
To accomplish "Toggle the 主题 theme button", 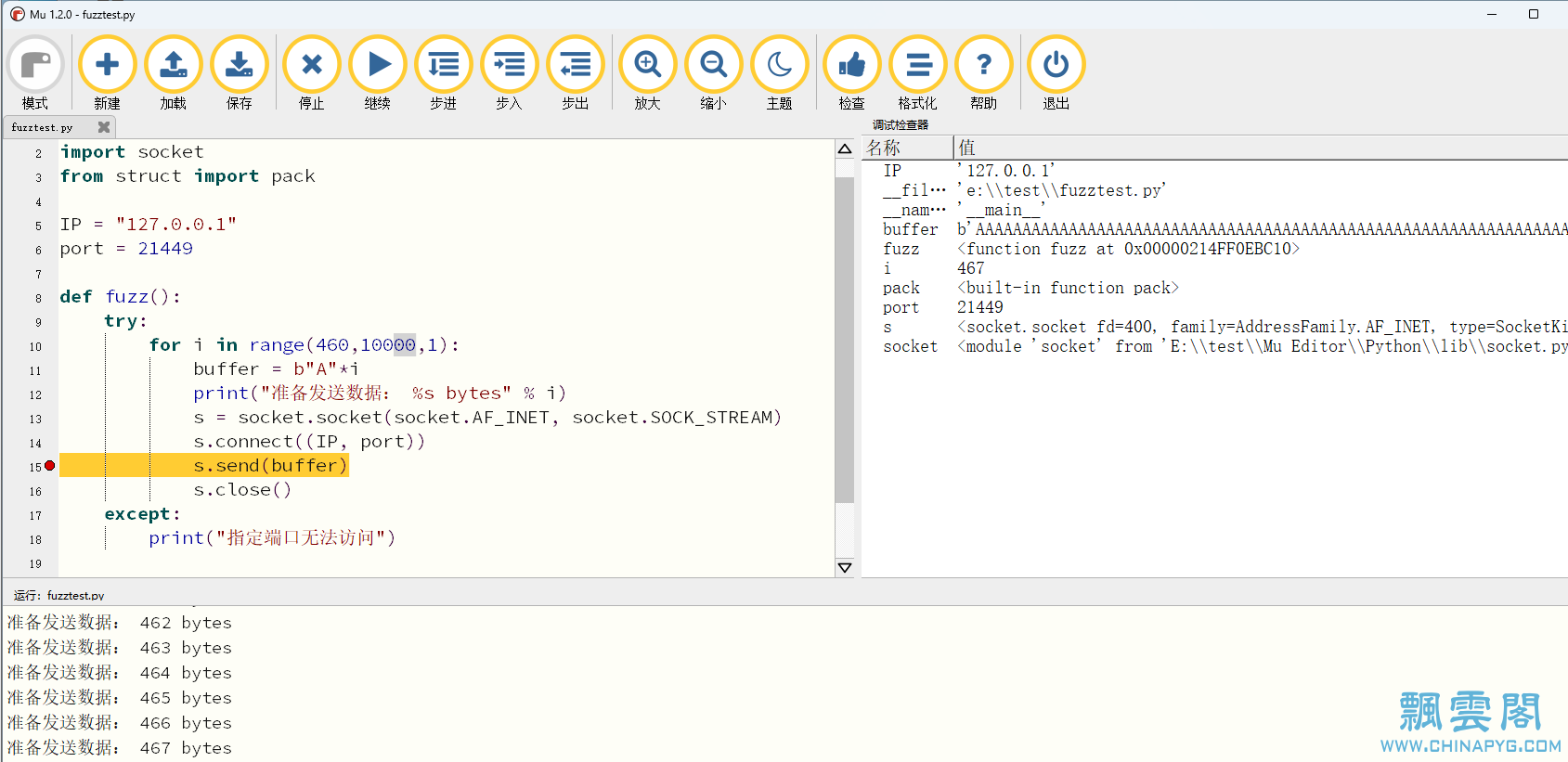I will 780,72.
